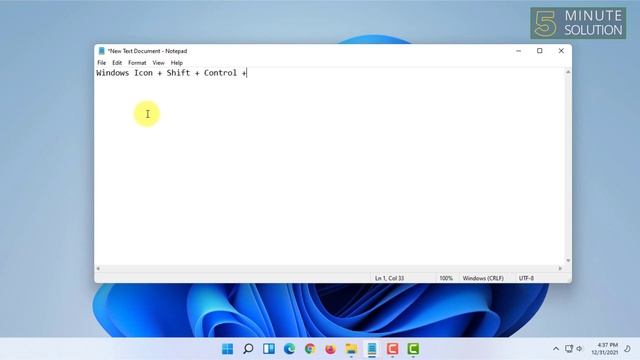Open the Edit menu

(117, 63)
